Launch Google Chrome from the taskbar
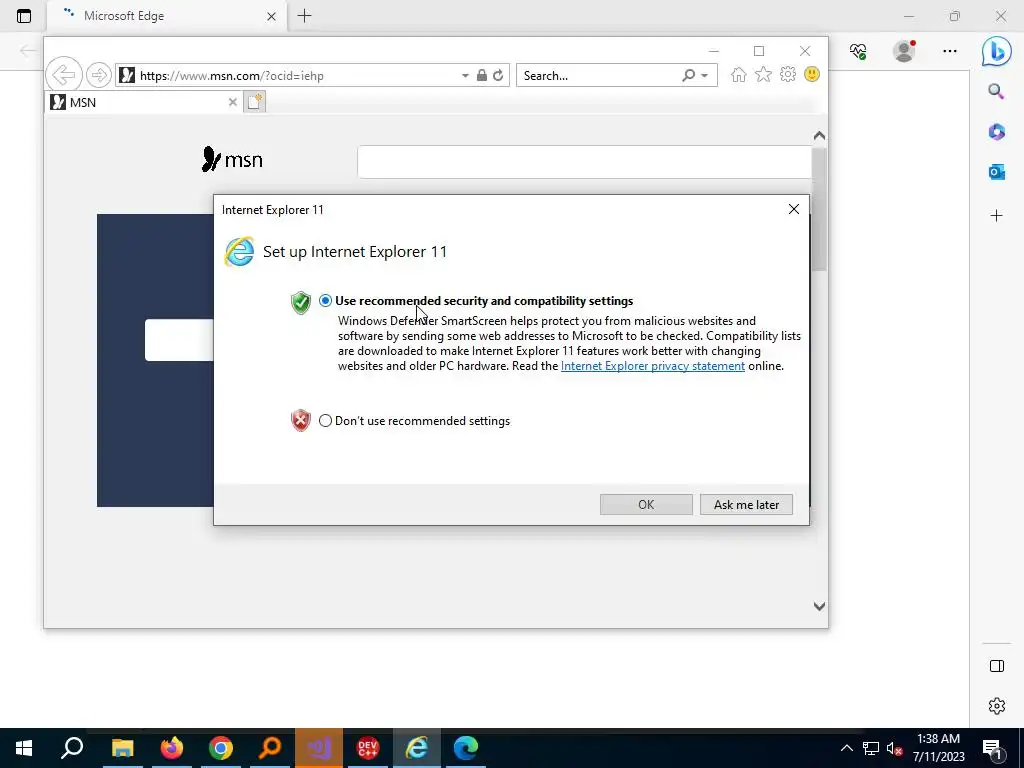The width and height of the screenshot is (1024, 768). tap(221, 748)
